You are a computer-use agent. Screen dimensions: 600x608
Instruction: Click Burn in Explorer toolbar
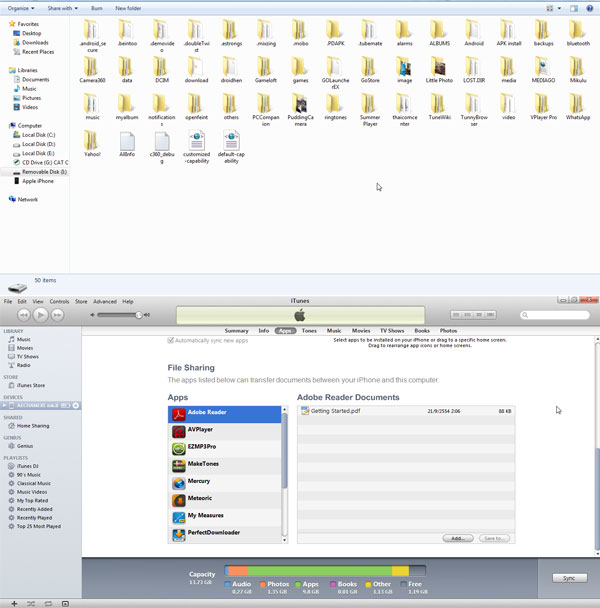pyautogui.click(x=97, y=8)
